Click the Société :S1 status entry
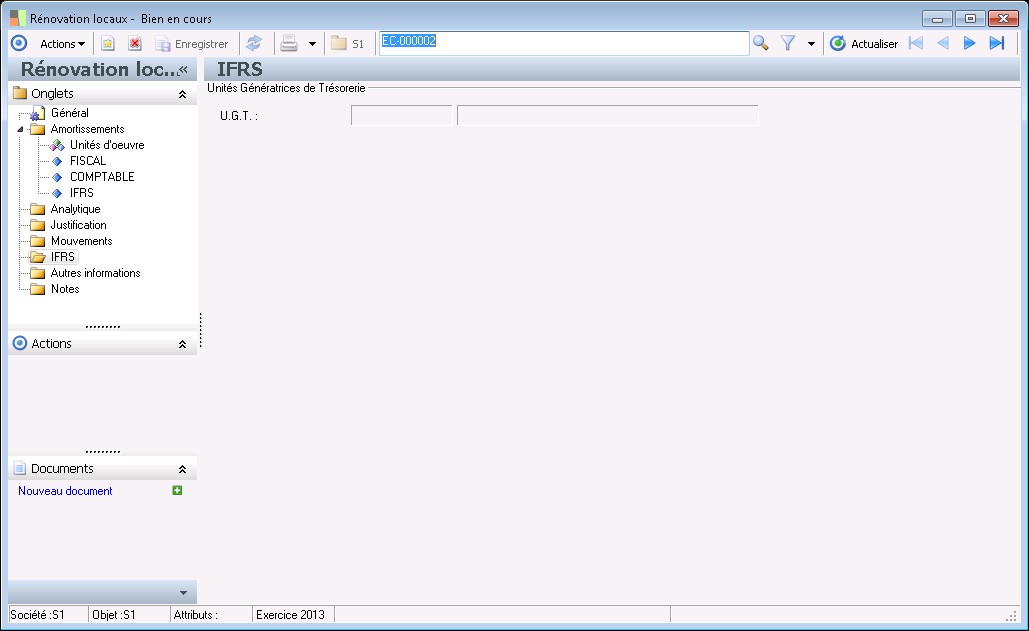Screen dimensions: 1029x631 [x=38, y=615]
